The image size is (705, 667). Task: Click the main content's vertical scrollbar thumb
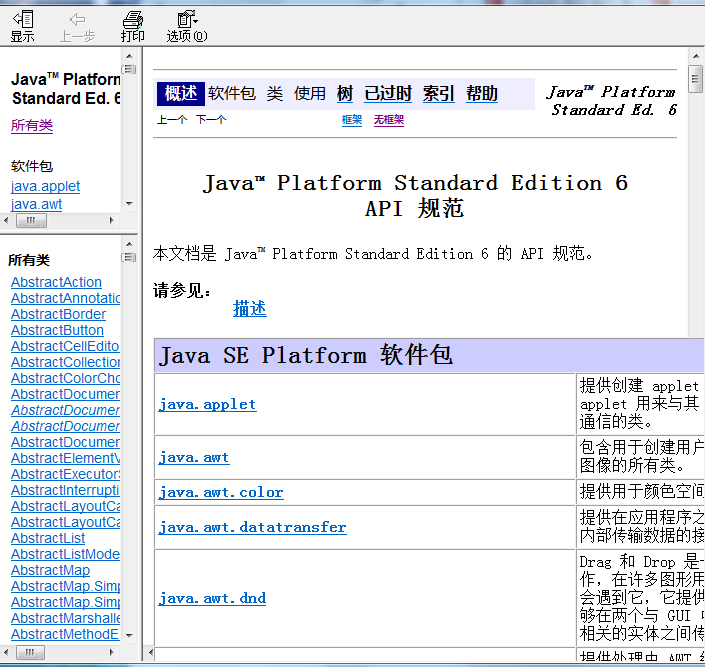(x=696, y=78)
